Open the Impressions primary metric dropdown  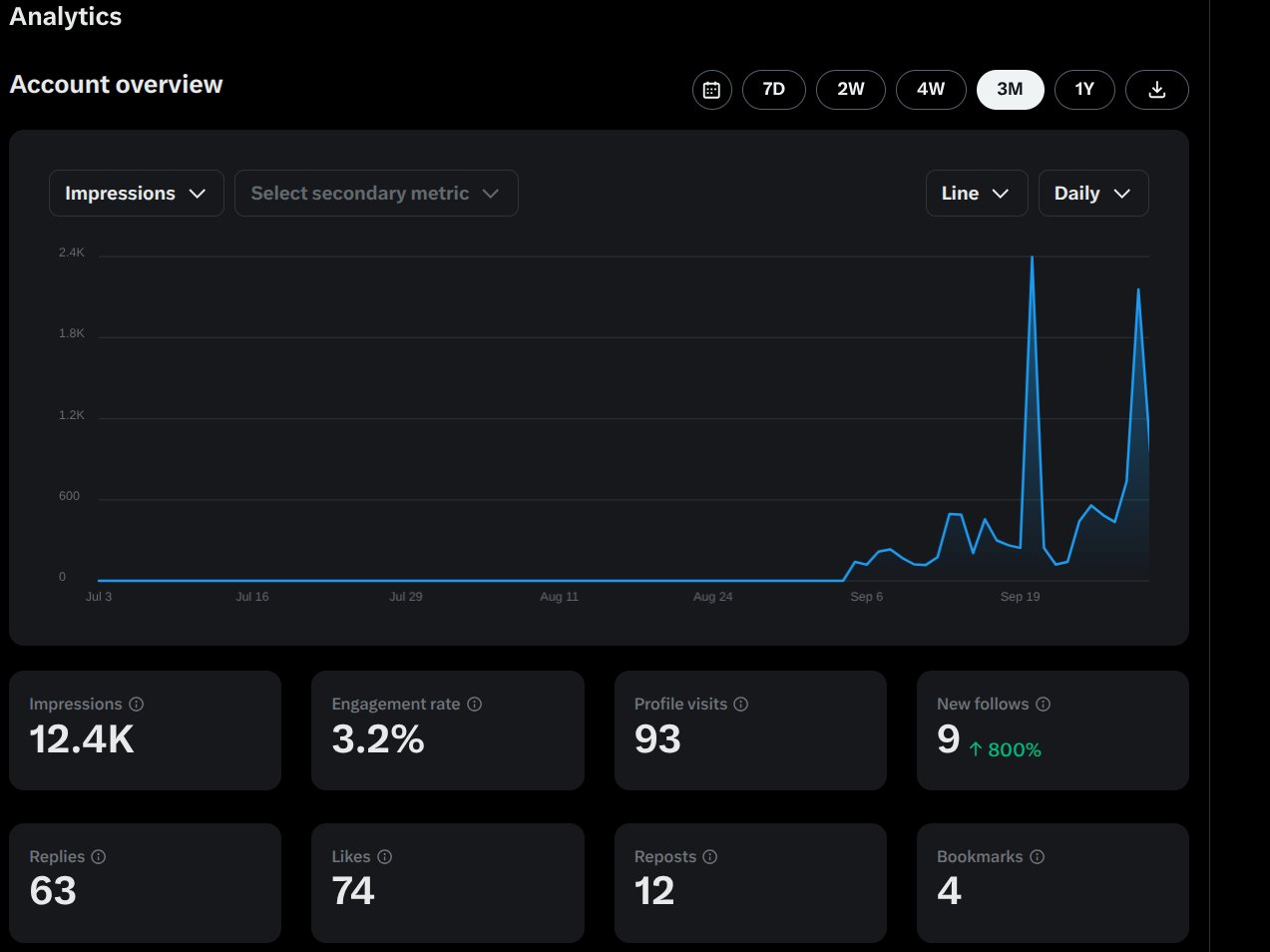[x=136, y=194]
